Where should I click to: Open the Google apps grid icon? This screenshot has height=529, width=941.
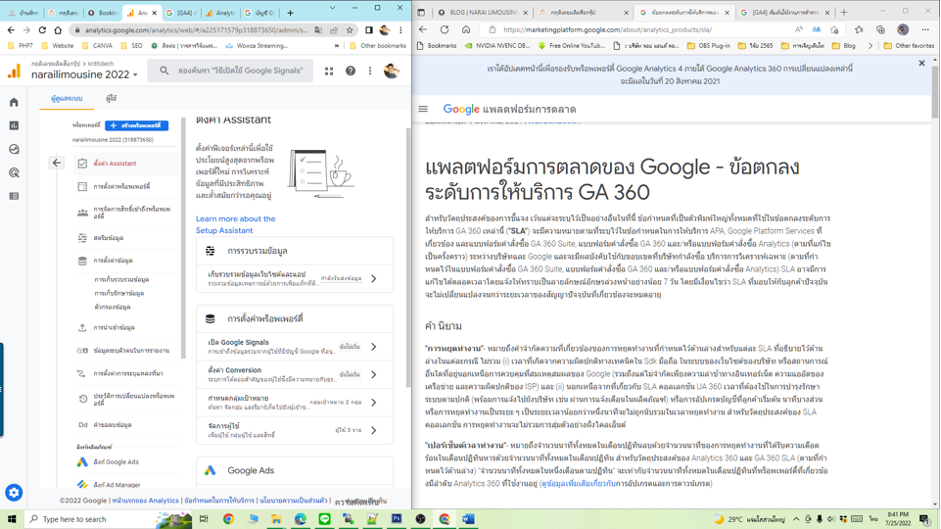[x=329, y=71]
